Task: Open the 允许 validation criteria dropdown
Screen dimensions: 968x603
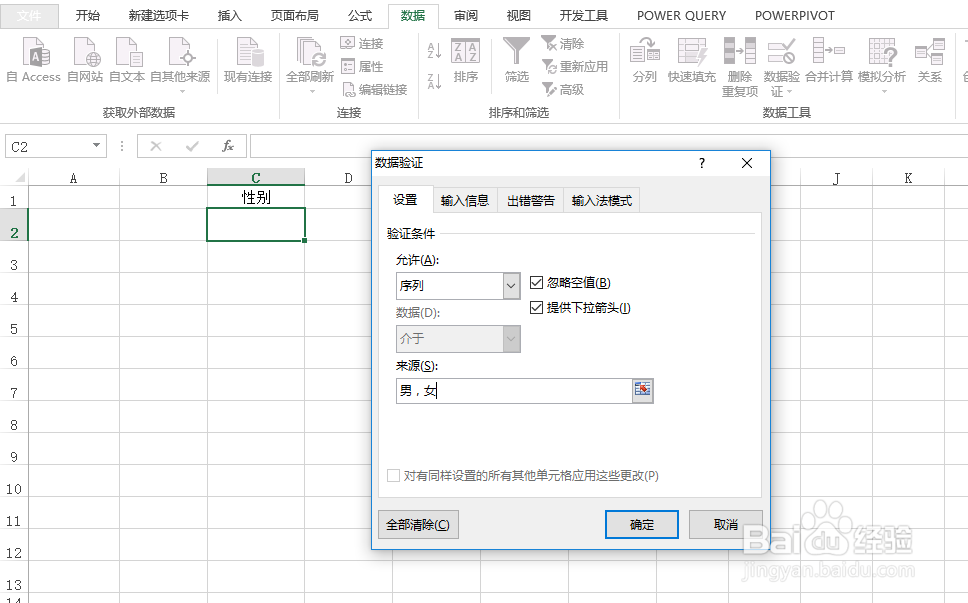Action: (512, 285)
